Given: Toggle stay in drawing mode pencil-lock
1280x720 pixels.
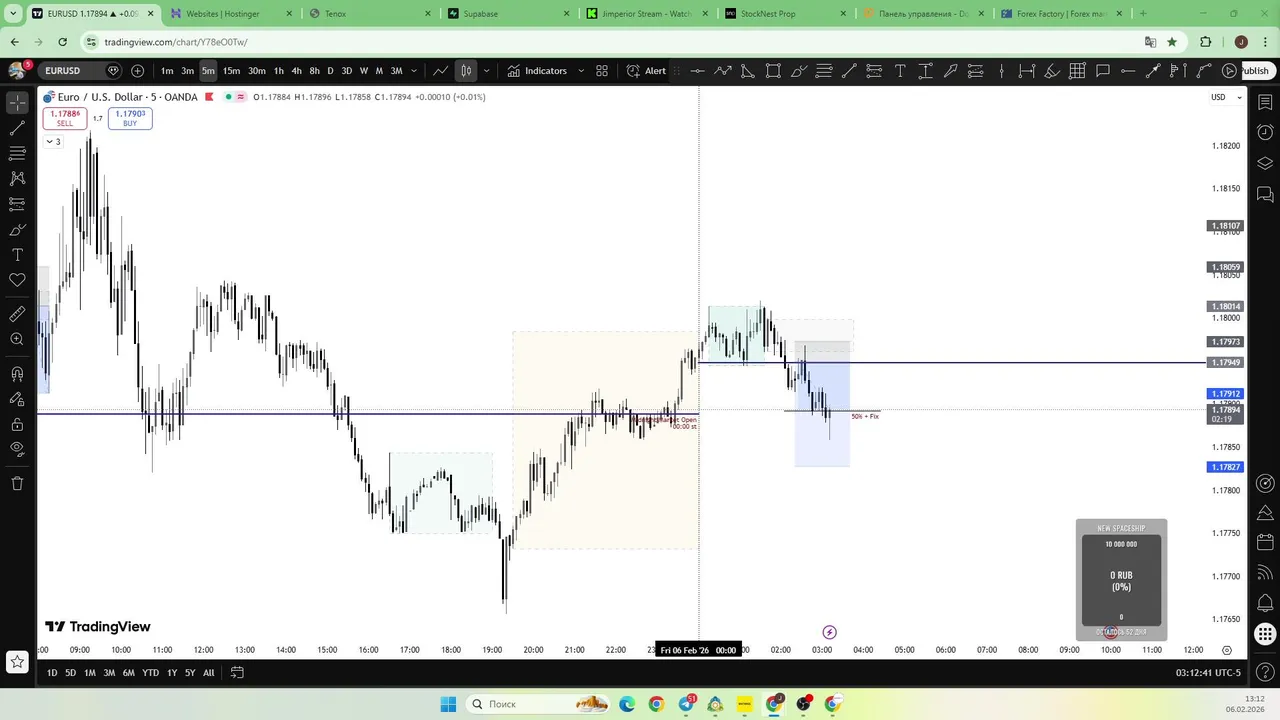Looking at the screenshot, I should point(17,399).
